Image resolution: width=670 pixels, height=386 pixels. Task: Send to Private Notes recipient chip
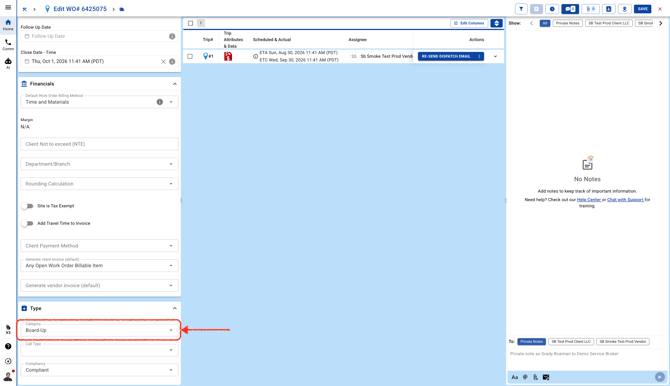click(x=532, y=342)
